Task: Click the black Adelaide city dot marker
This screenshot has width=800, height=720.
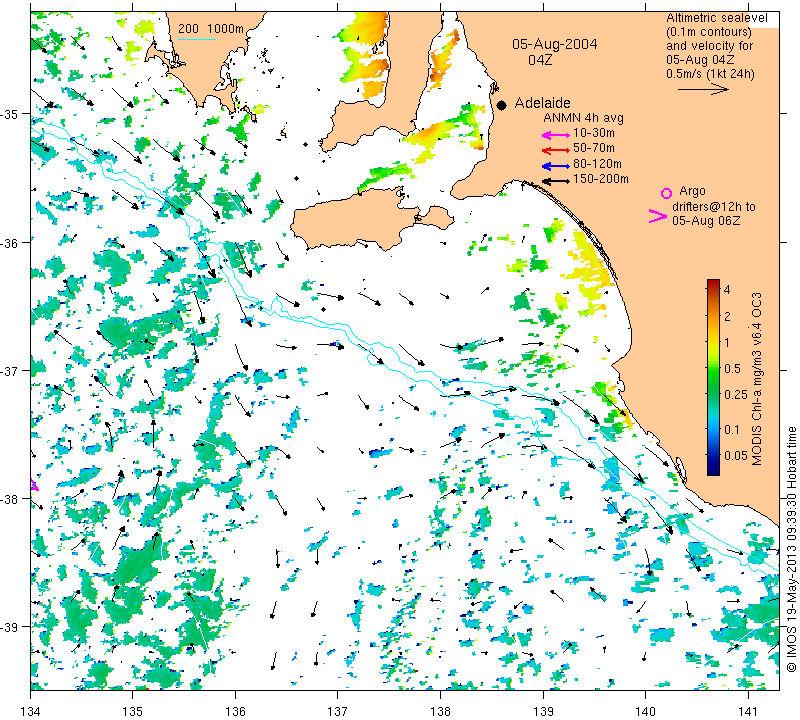Action: point(502,105)
